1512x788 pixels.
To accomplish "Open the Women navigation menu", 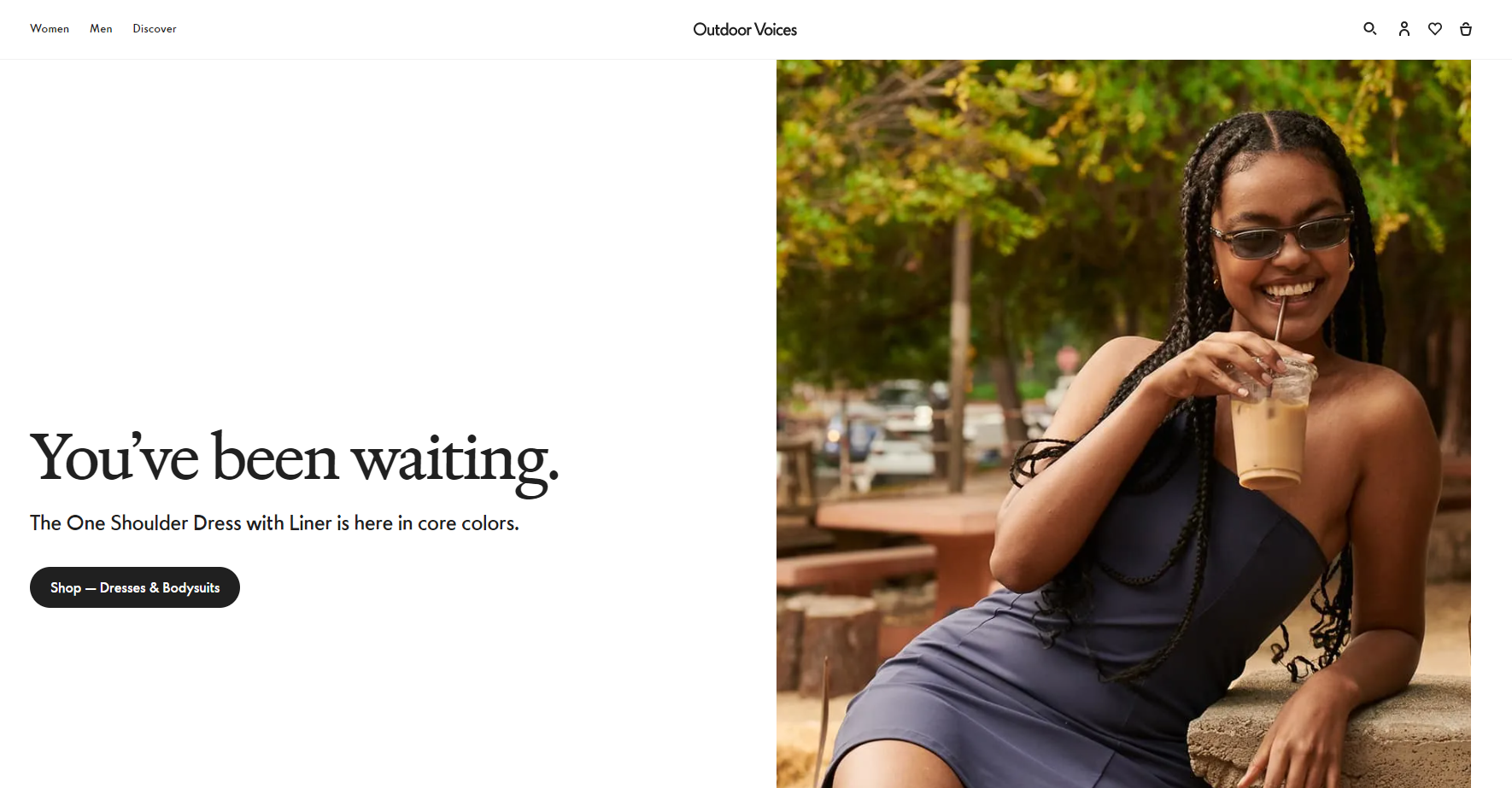I will pyautogui.click(x=50, y=29).
